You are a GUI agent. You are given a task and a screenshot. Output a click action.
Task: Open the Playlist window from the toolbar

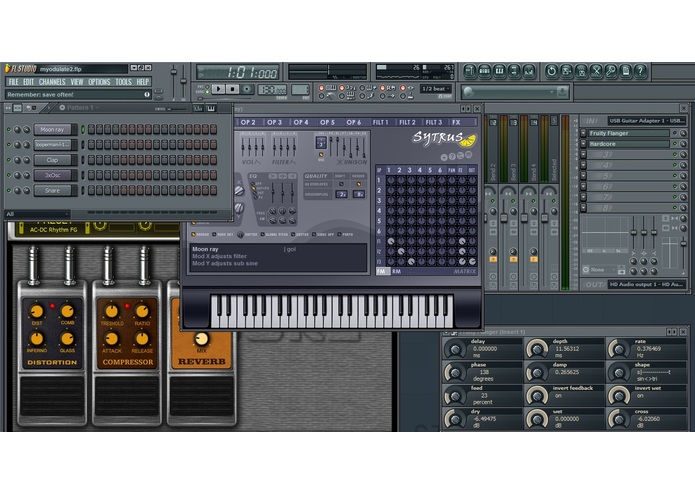(x=470, y=71)
